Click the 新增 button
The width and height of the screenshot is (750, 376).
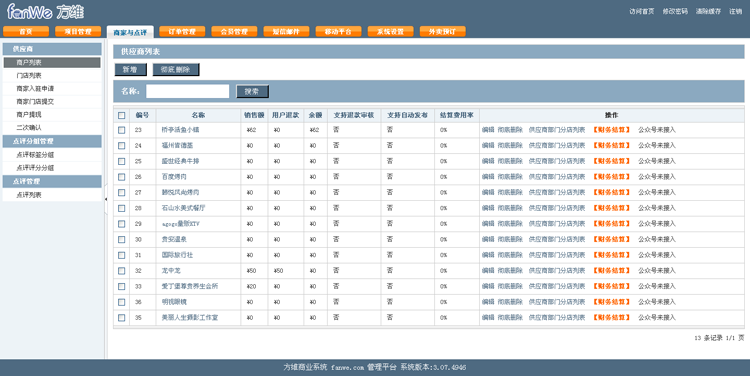[131, 70]
